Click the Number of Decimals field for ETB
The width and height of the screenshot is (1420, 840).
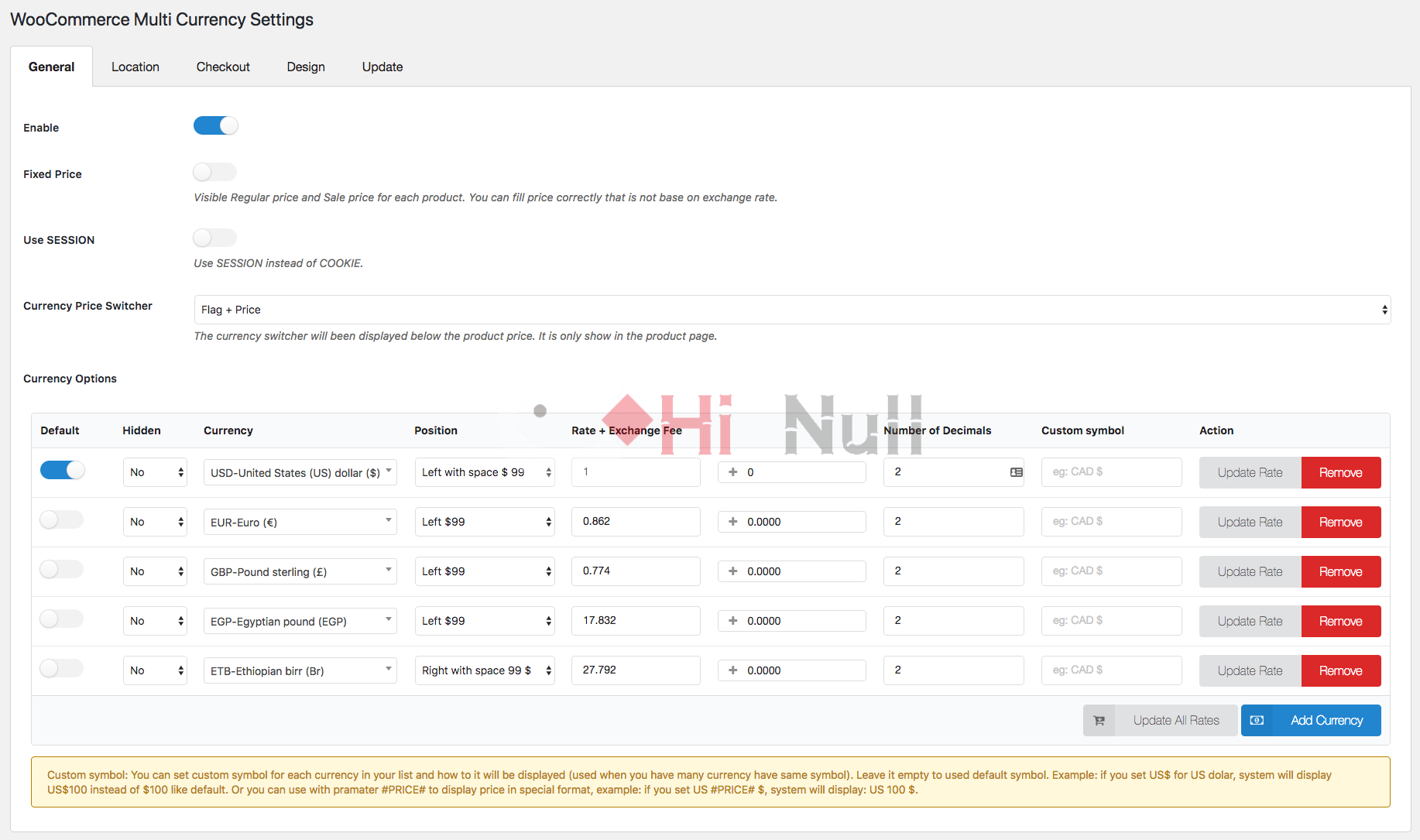click(953, 670)
